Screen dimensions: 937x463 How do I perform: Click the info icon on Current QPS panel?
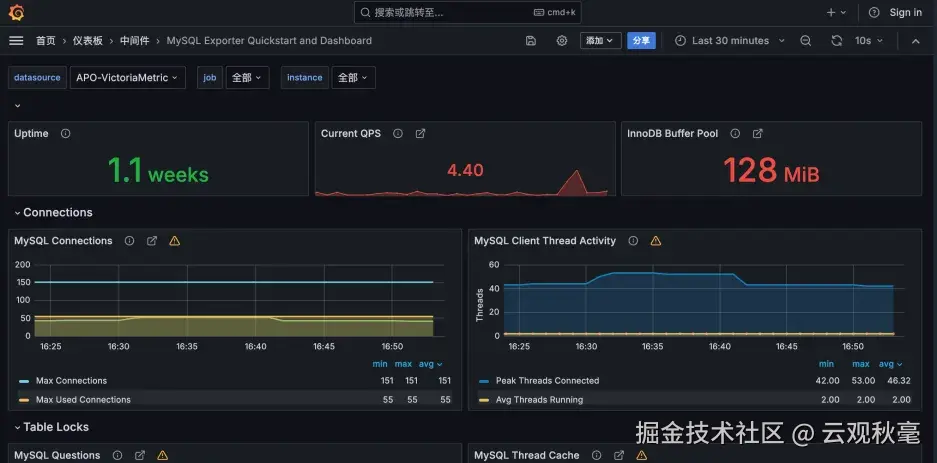tap(398, 134)
